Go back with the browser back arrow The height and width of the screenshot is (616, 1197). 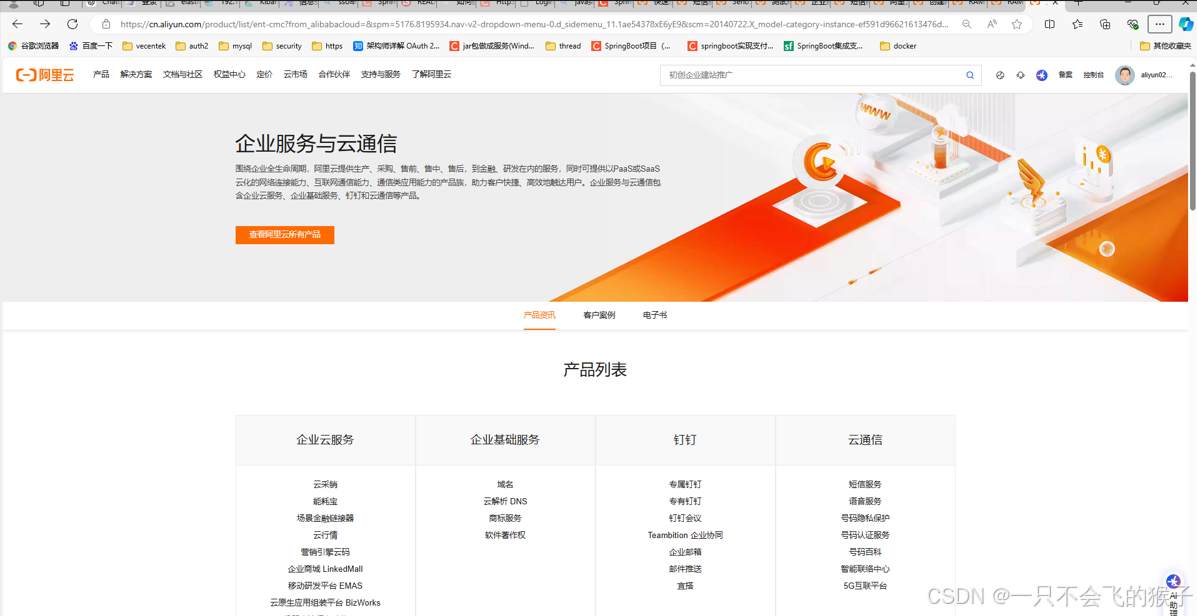click(x=18, y=24)
